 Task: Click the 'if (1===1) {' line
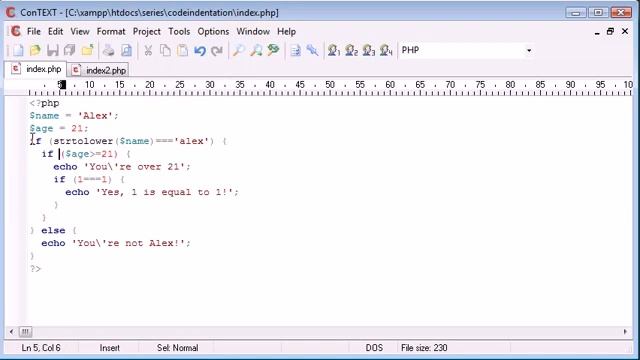coord(89,180)
